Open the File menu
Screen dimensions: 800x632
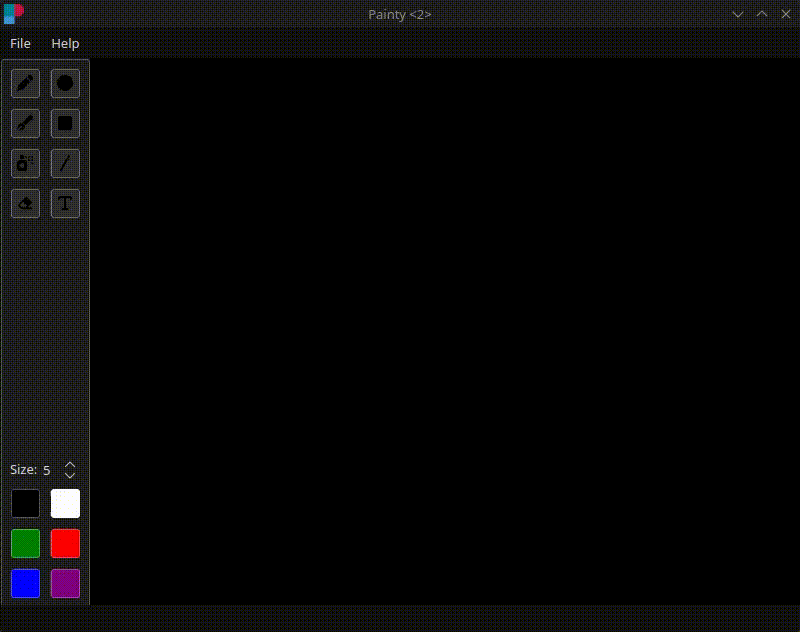coord(20,44)
